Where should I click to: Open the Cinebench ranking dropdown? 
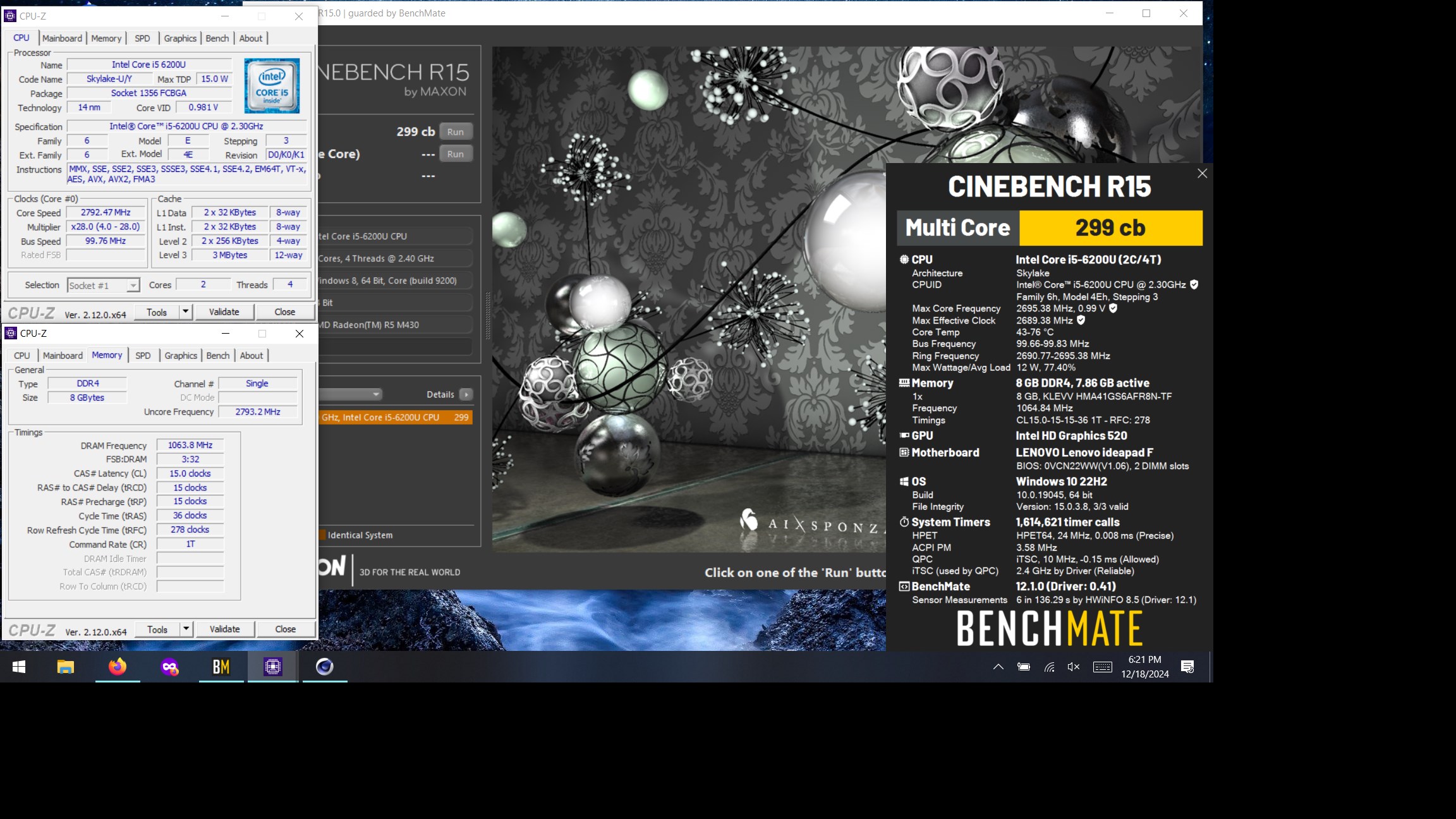pyautogui.click(x=351, y=394)
